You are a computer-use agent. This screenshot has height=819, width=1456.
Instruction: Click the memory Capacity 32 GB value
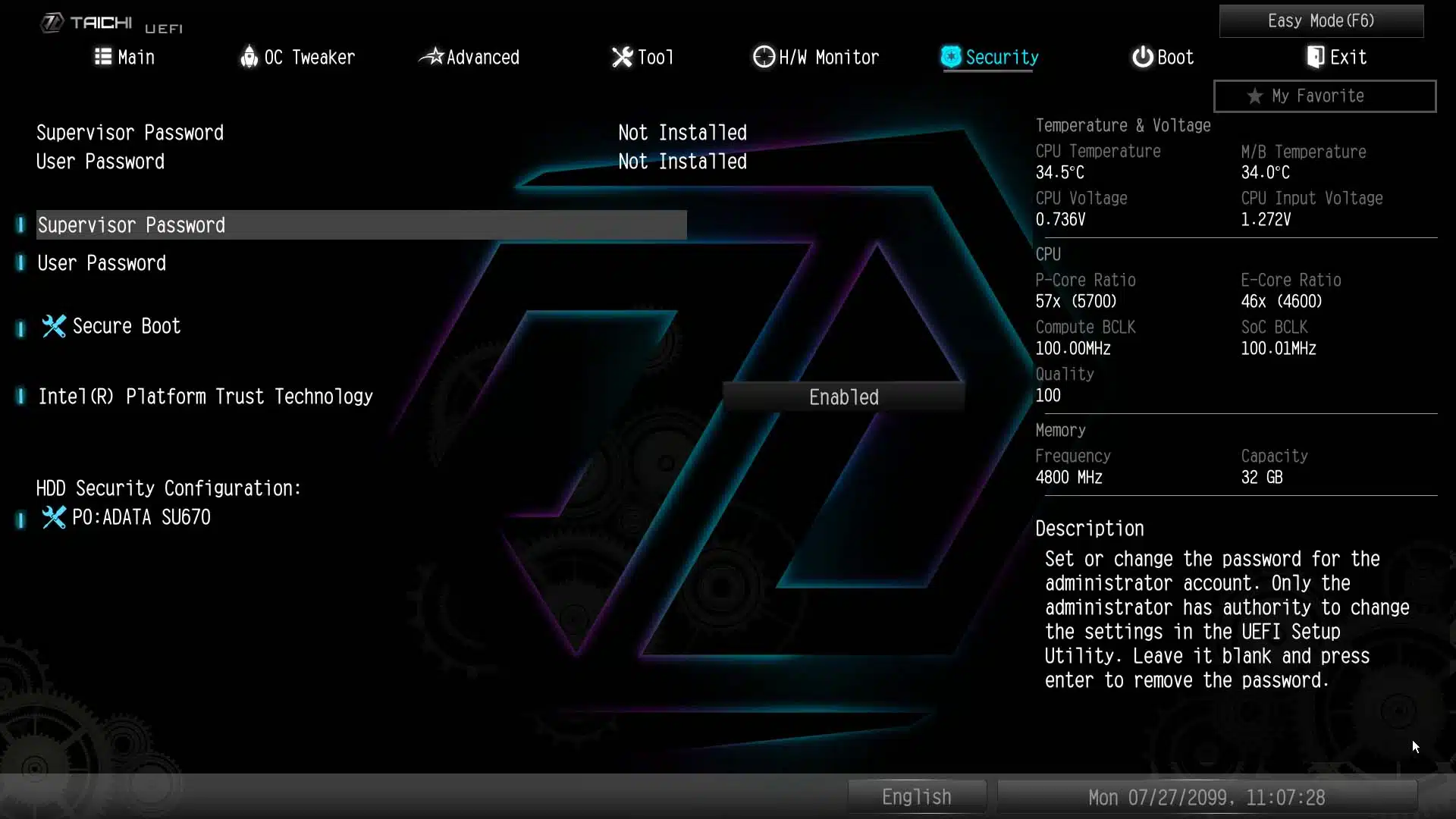pyautogui.click(x=1262, y=478)
